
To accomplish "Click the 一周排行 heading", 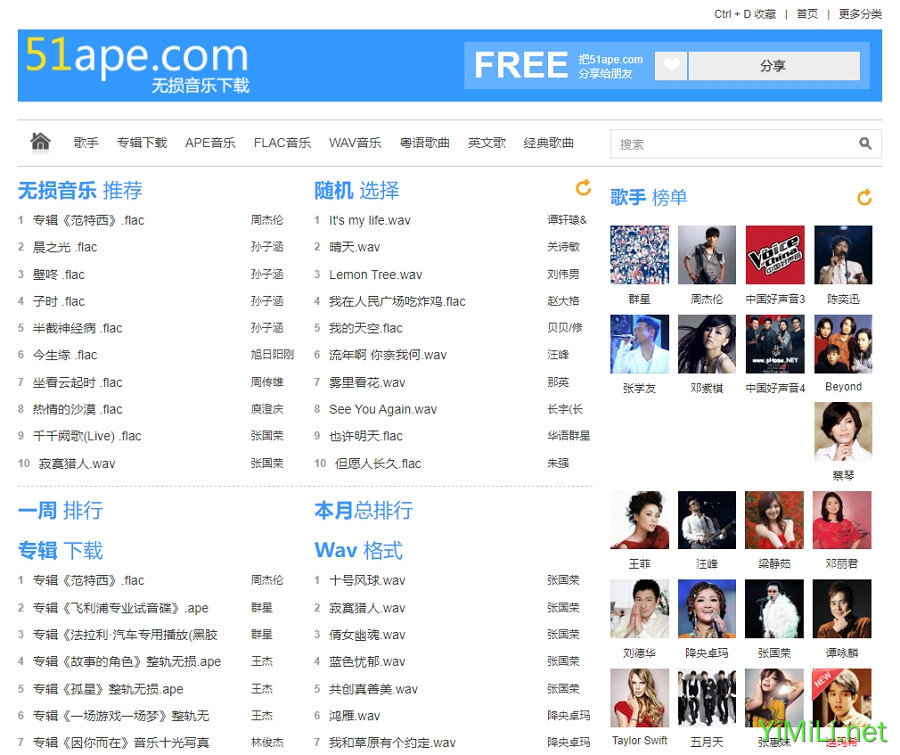I will [x=60, y=510].
